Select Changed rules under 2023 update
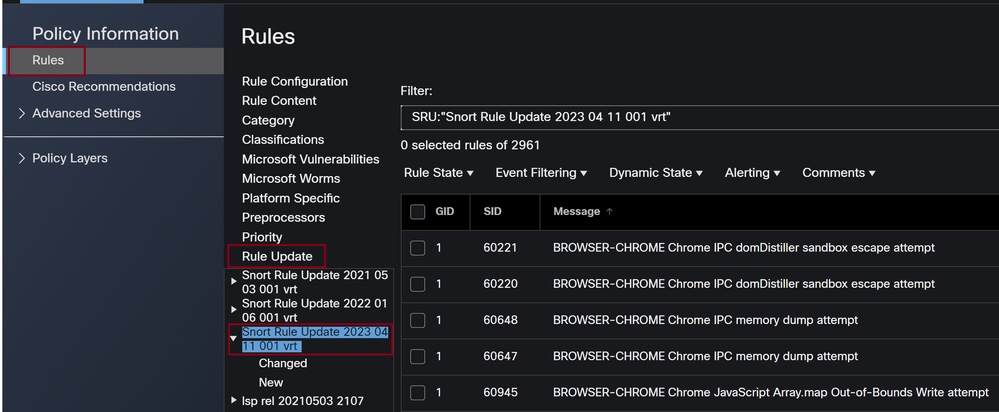Screen dimensions: 999x412 point(282,364)
